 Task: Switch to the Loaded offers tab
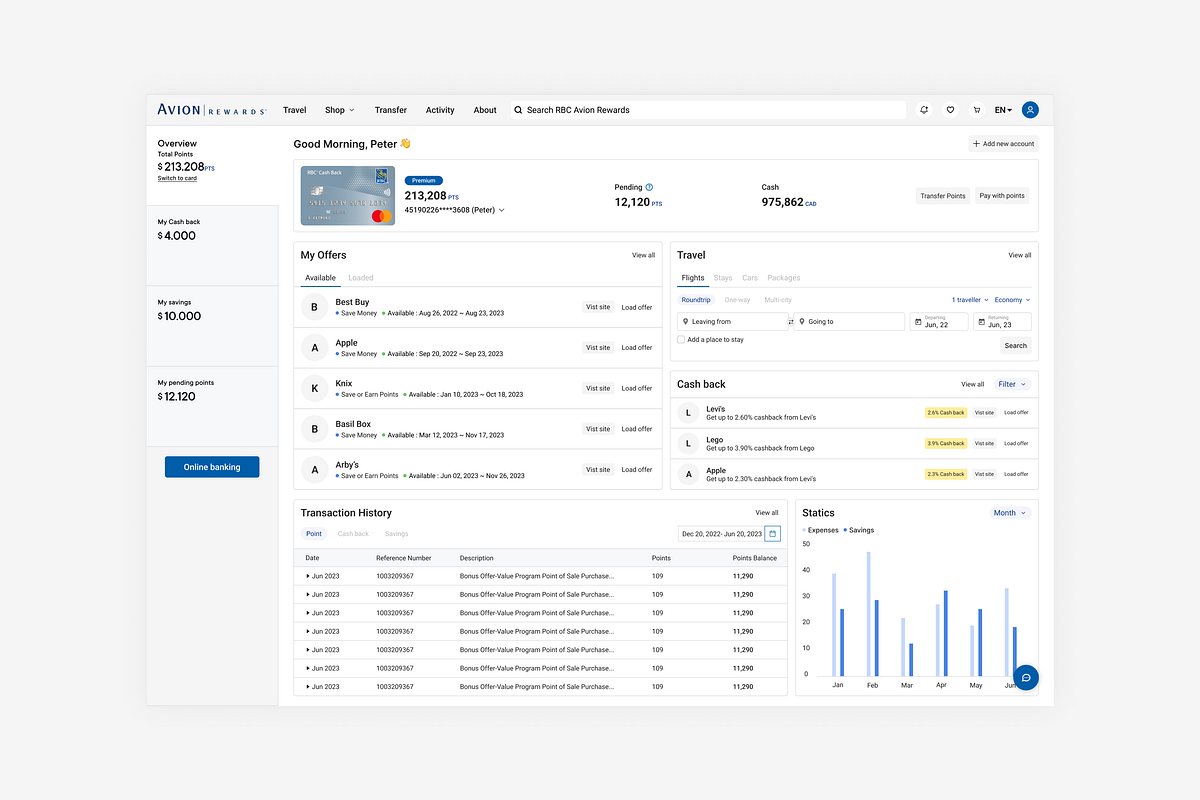(361, 278)
